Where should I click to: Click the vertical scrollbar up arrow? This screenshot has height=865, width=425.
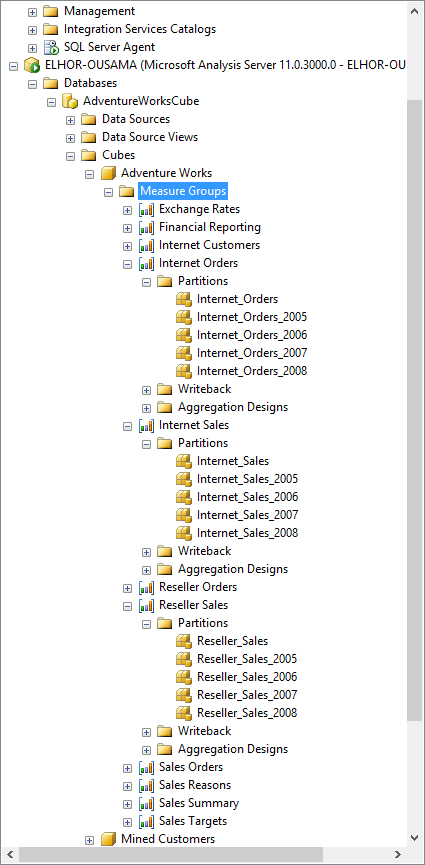pos(415,10)
